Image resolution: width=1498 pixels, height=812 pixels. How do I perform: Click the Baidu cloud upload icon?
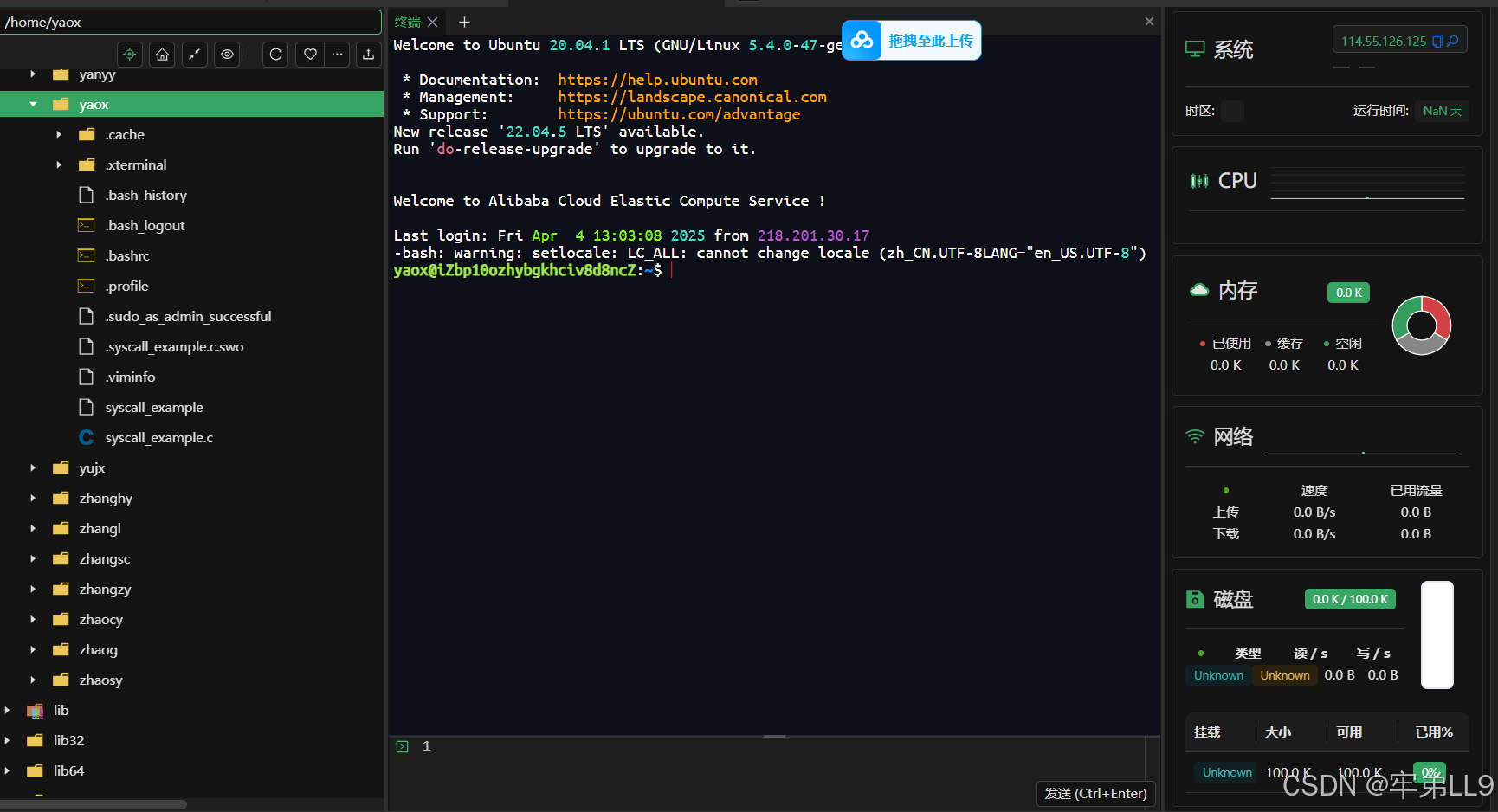862,40
